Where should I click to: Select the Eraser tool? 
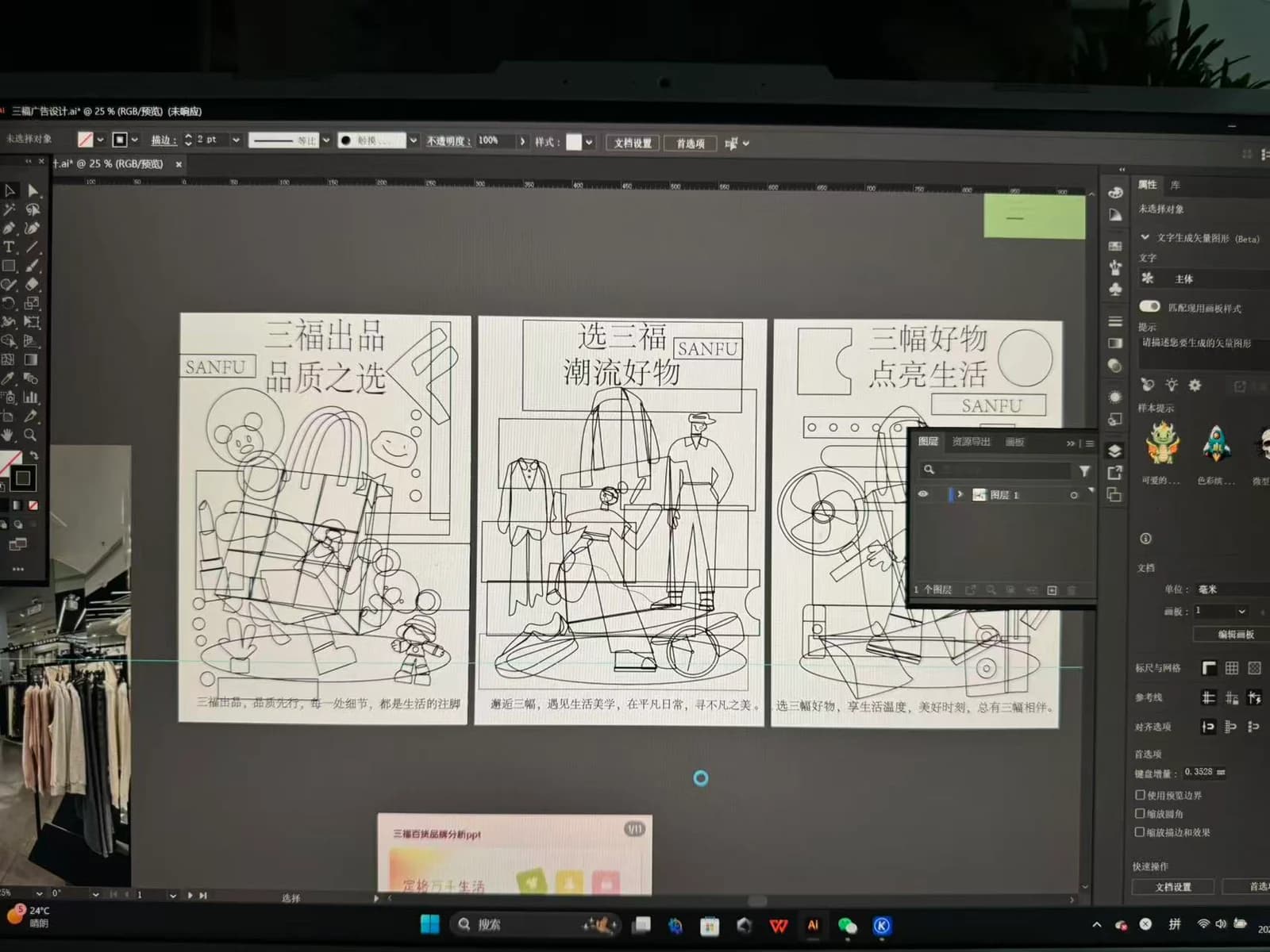33,285
